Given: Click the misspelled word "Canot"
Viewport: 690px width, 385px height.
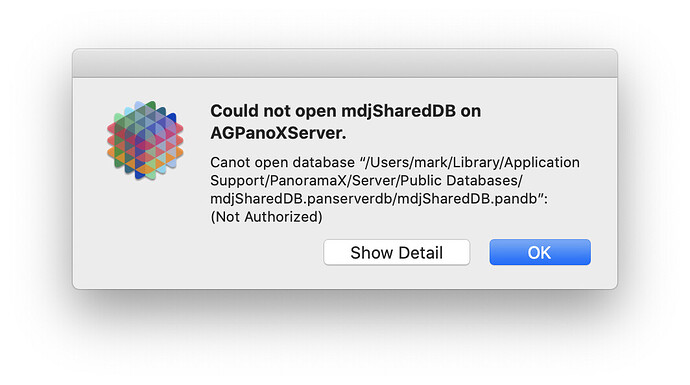Looking at the screenshot, I should pos(230,162).
